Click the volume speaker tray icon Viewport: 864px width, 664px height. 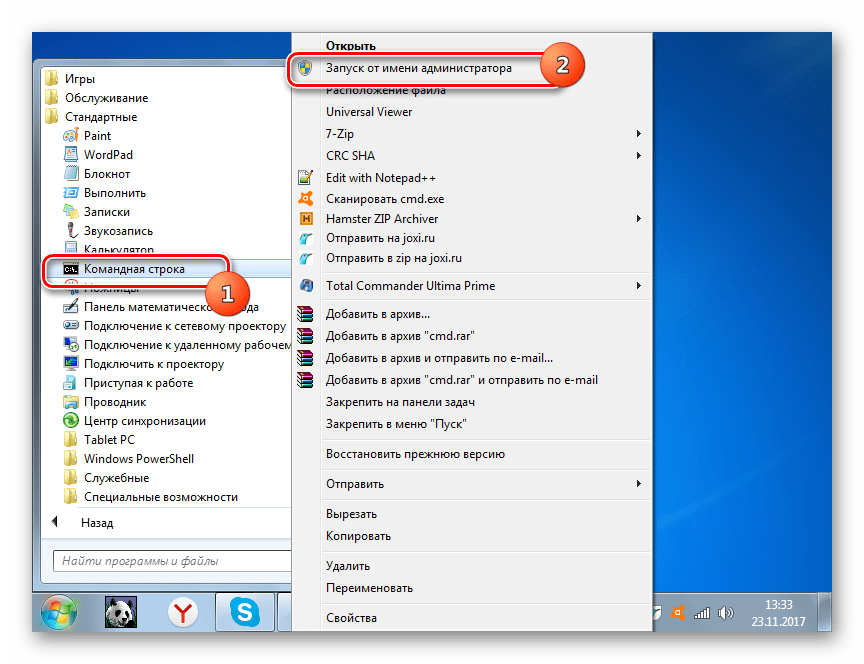click(726, 613)
